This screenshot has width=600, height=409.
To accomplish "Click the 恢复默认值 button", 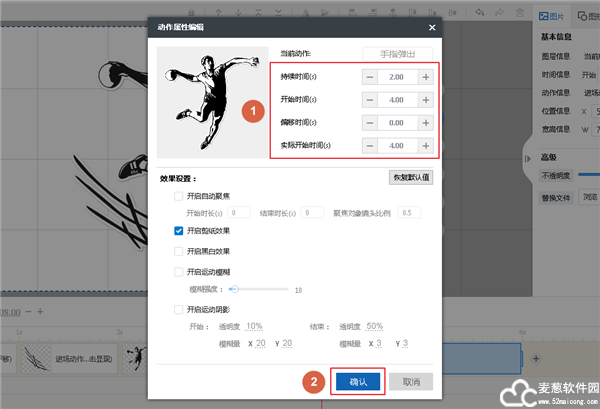I will point(410,178).
